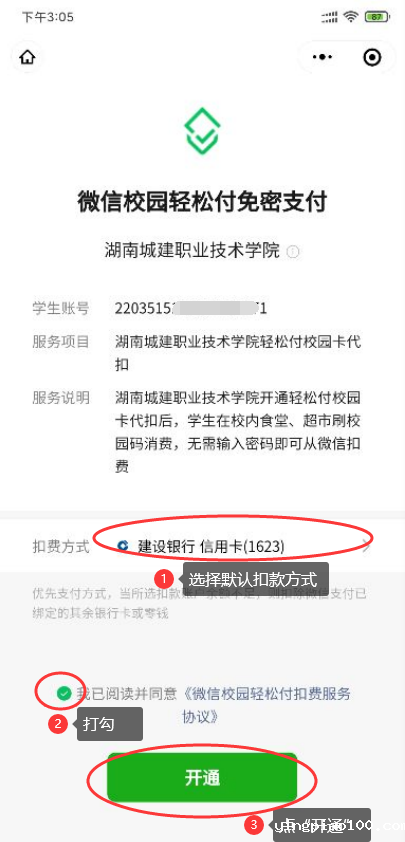Tap the 服务说明 description paragraph
The width and height of the screenshot is (405, 842).
point(237,432)
